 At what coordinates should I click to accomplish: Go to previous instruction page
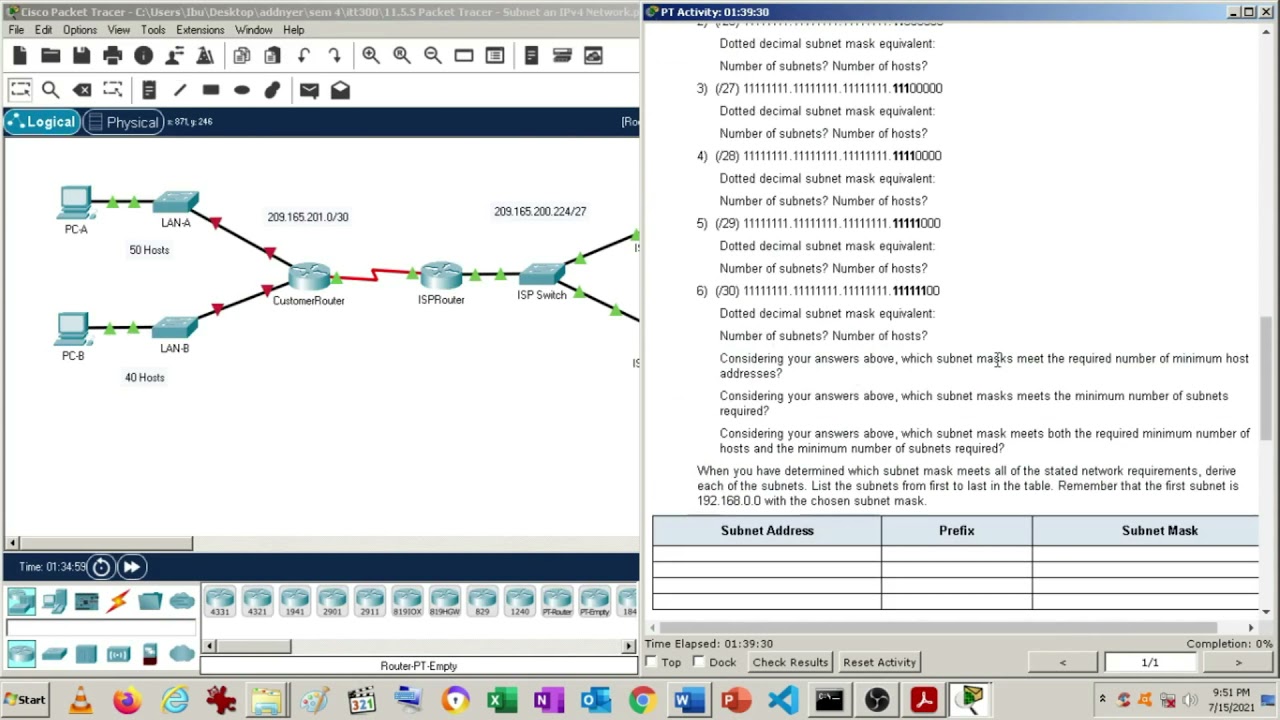pyautogui.click(x=1063, y=662)
